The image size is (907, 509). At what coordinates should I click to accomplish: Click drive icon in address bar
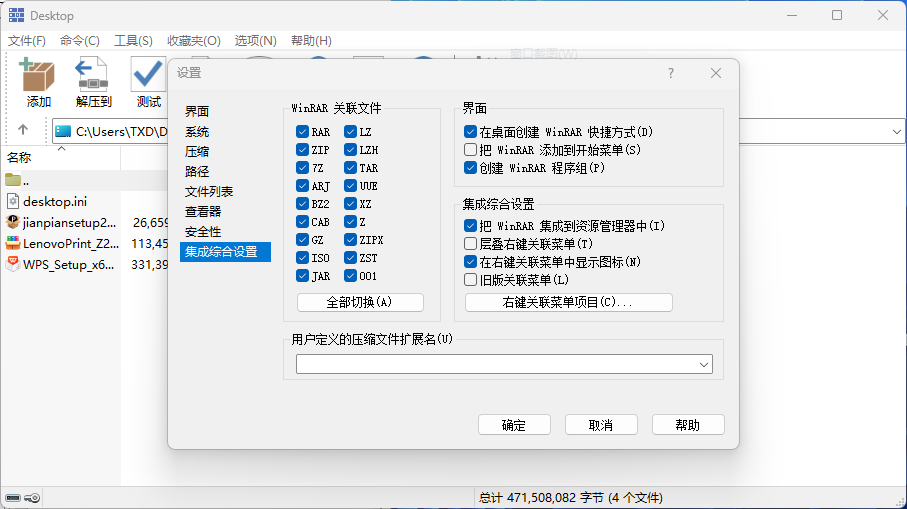tap(62, 131)
